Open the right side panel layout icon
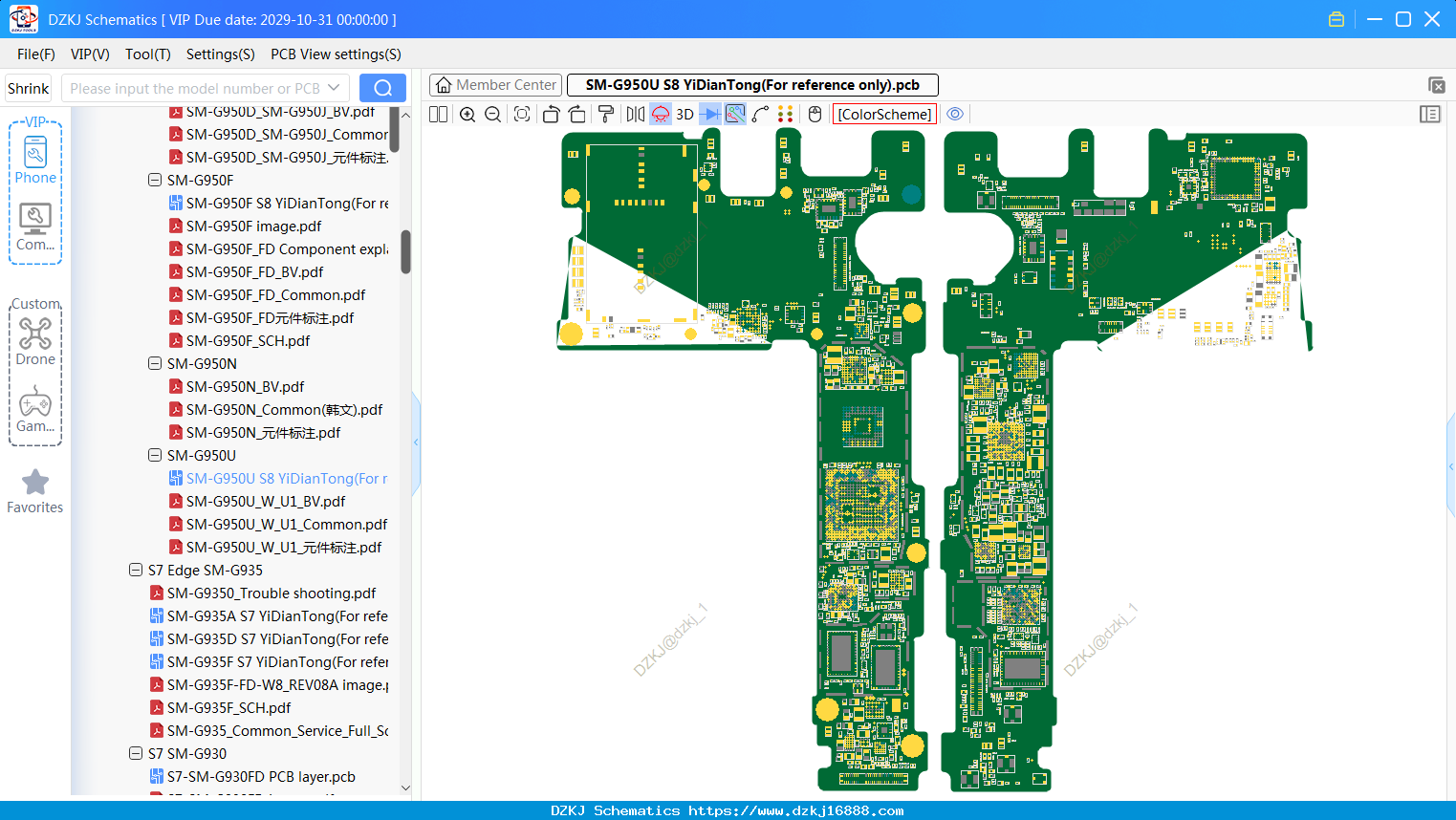Screen dimensions: 1456x820 click(x=1430, y=114)
